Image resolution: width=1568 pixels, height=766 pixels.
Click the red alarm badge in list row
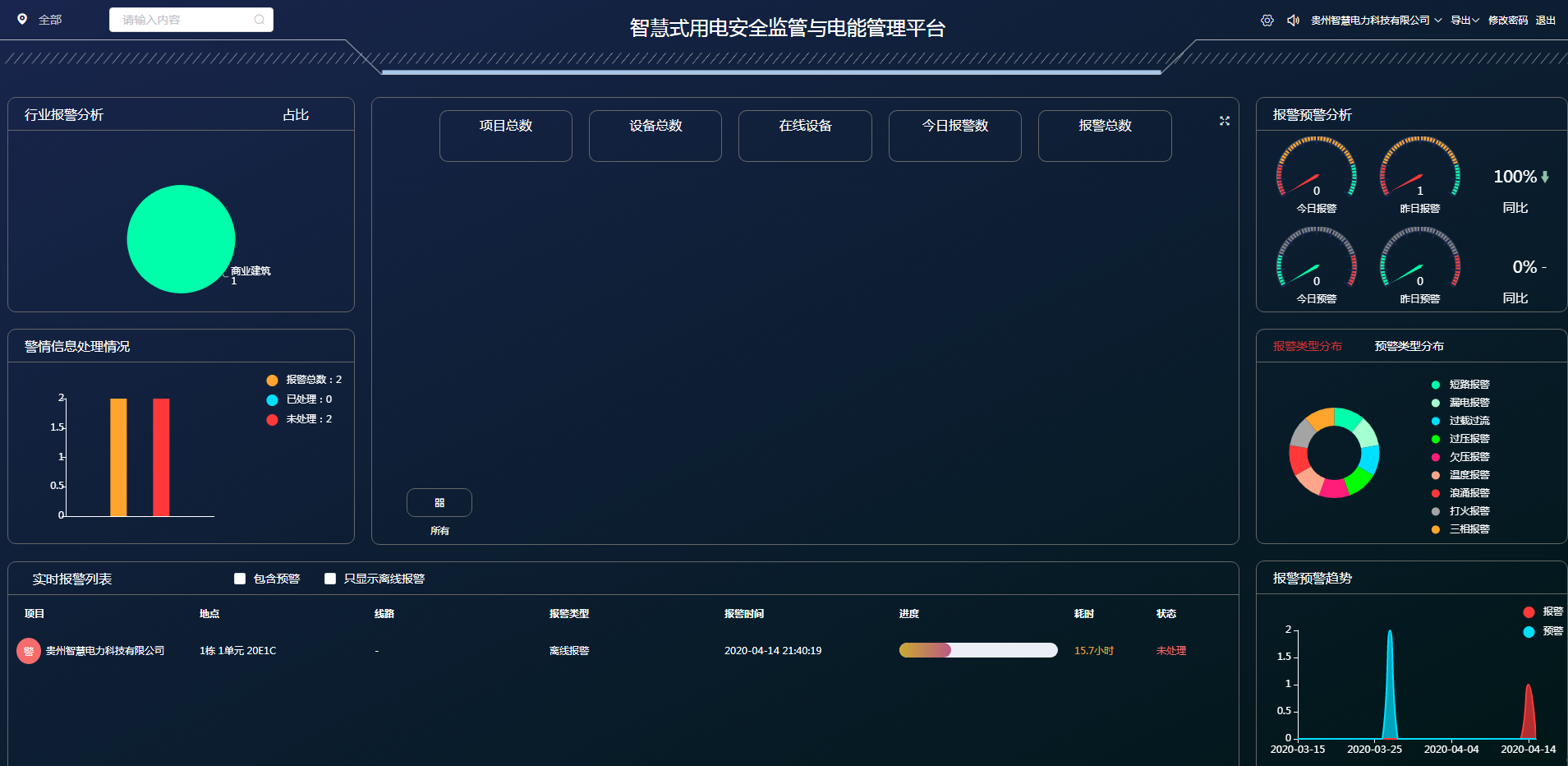[x=29, y=651]
